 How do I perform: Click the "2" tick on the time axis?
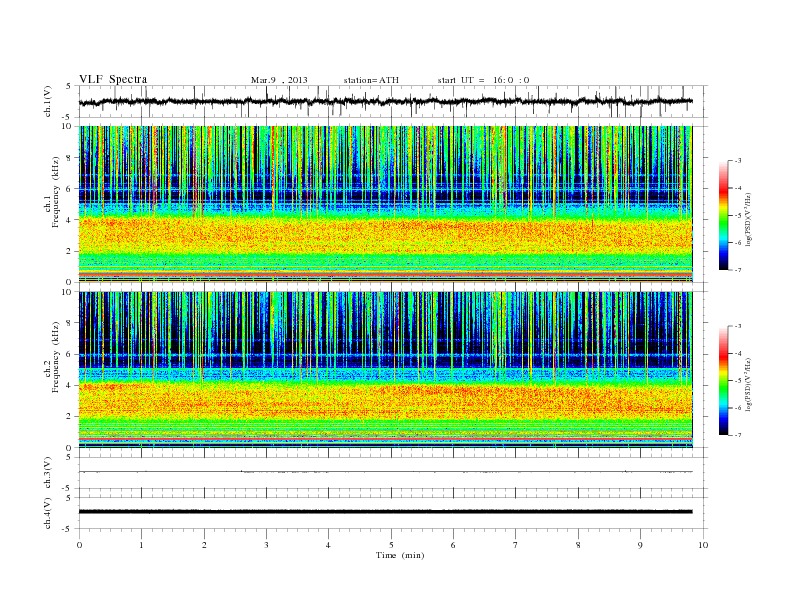[204, 545]
